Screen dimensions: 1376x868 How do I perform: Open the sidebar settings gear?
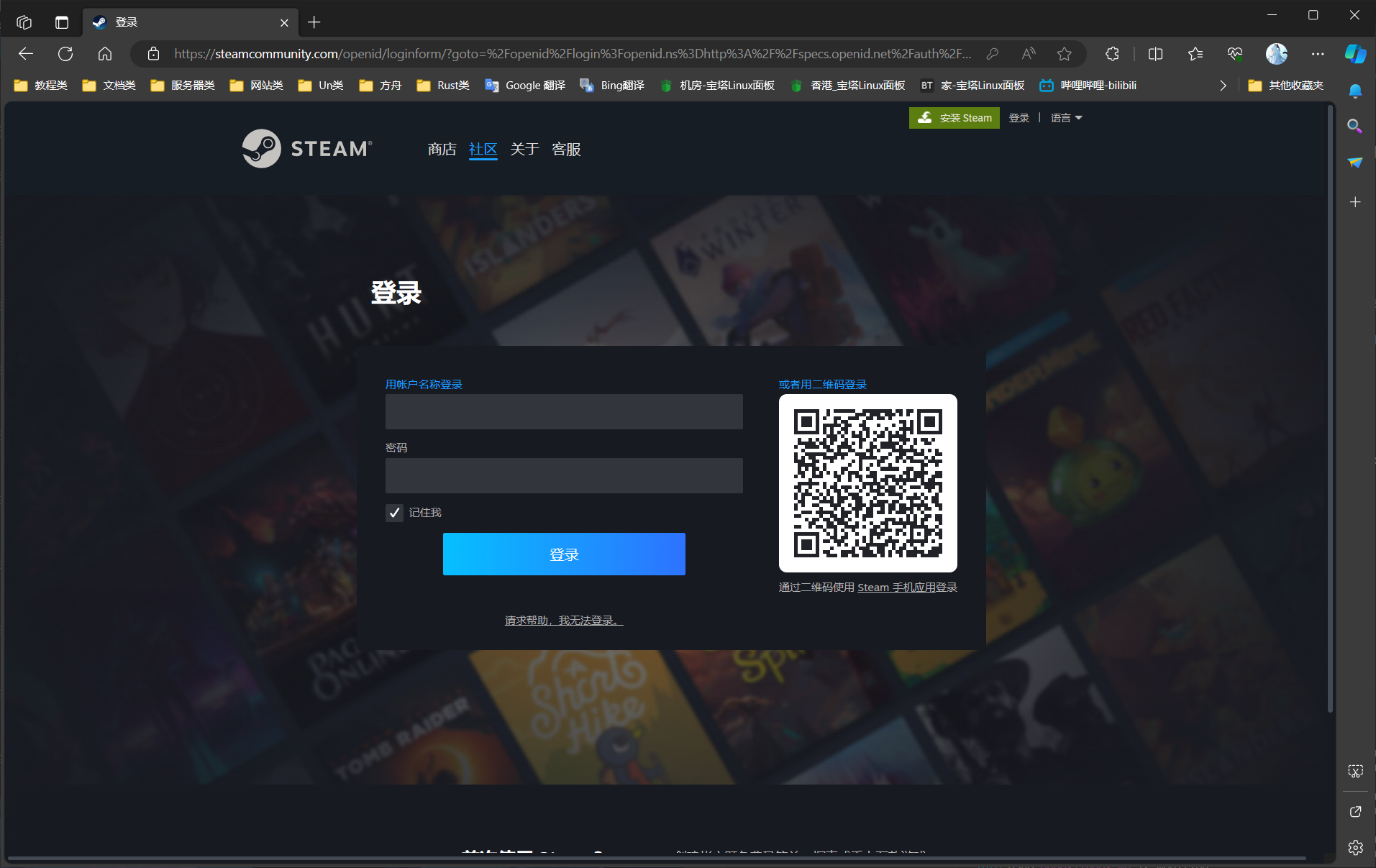(x=1355, y=848)
